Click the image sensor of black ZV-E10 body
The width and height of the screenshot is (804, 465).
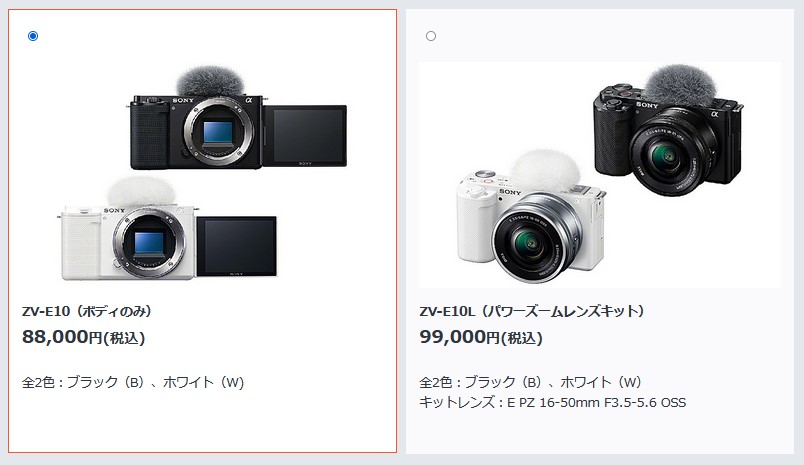219,132
